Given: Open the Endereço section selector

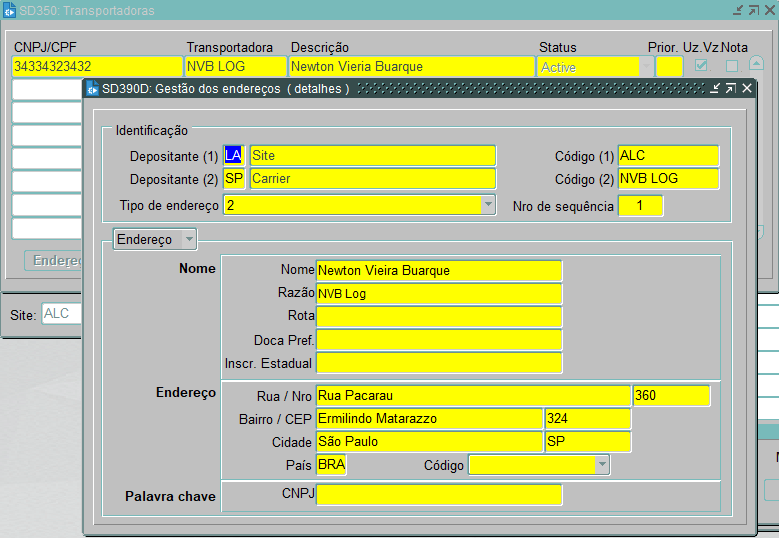Looking at the screenshot, I should click(x=189, y=239).
